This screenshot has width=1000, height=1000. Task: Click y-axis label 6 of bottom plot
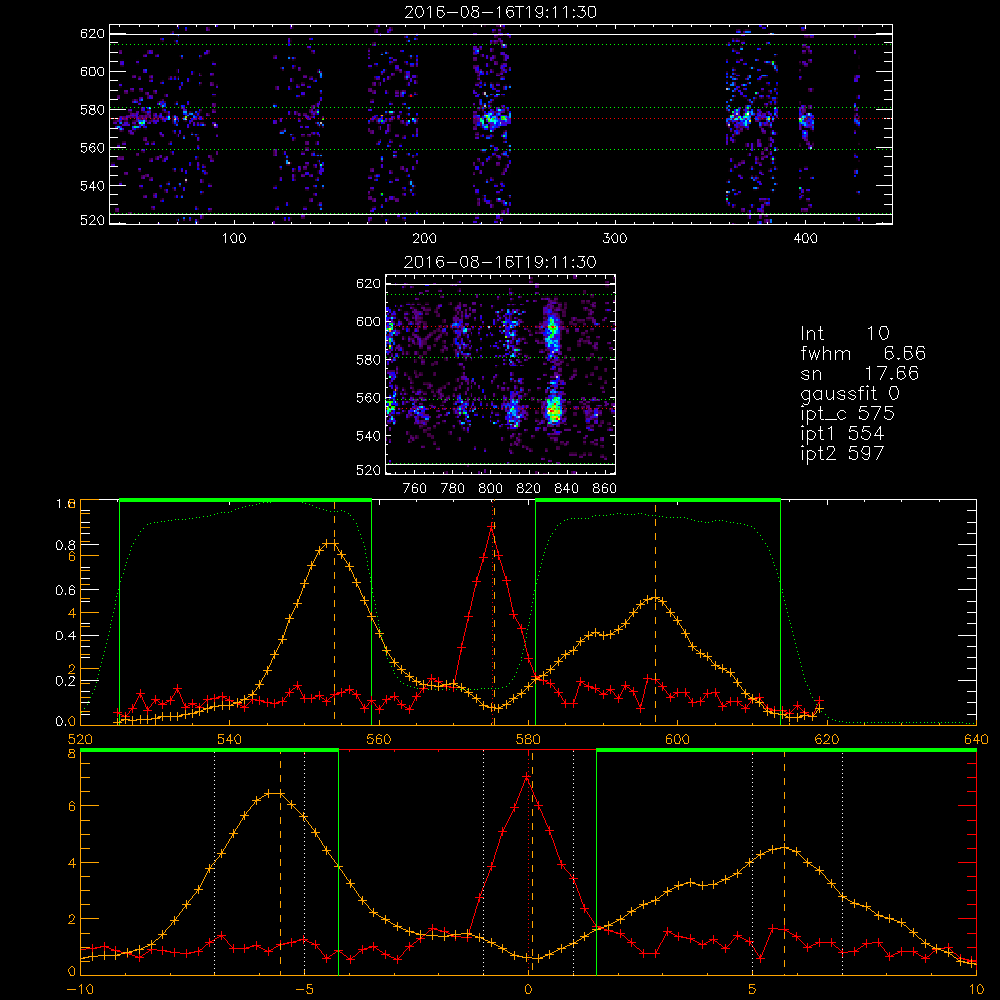point(71,807)
